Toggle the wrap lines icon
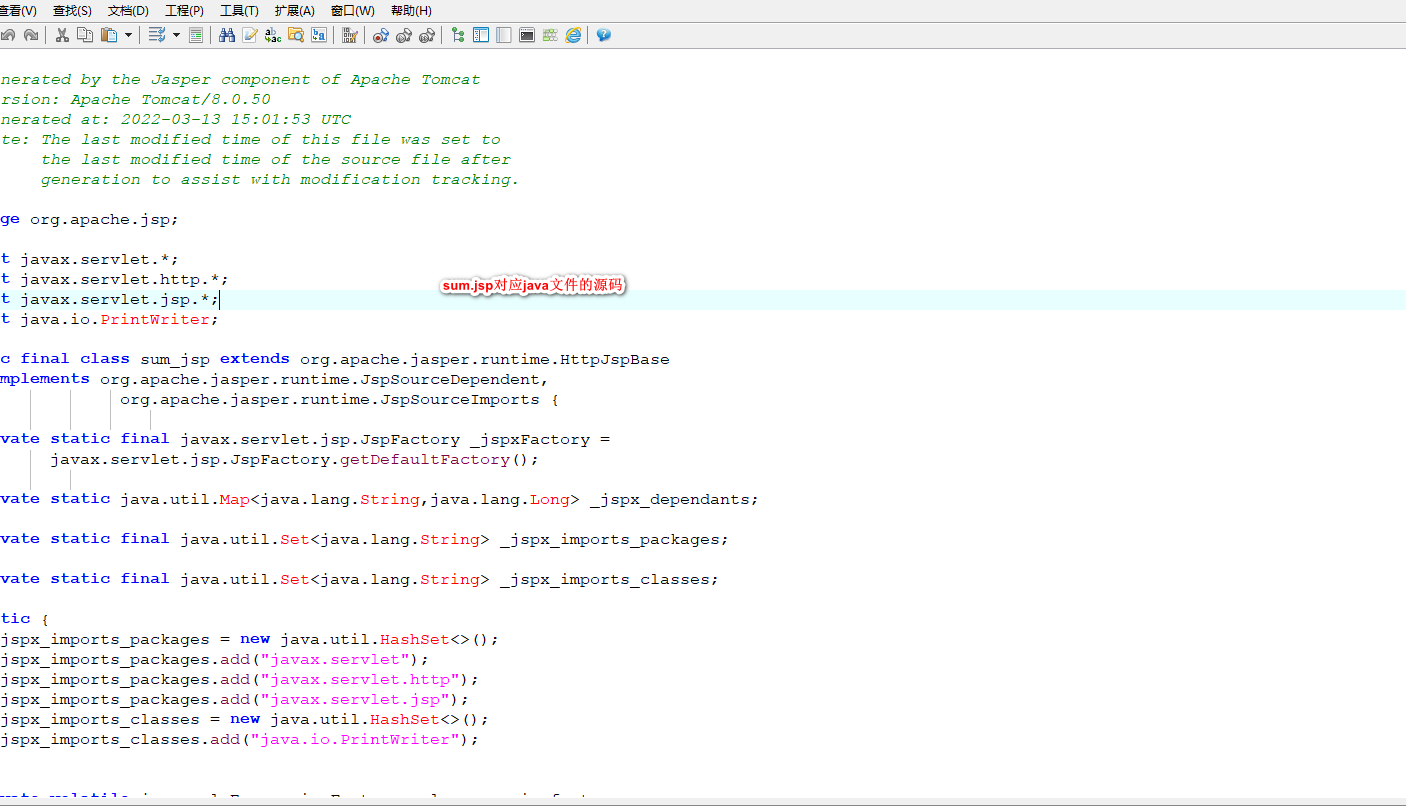The image size is (1406, 806). (157, 35)
